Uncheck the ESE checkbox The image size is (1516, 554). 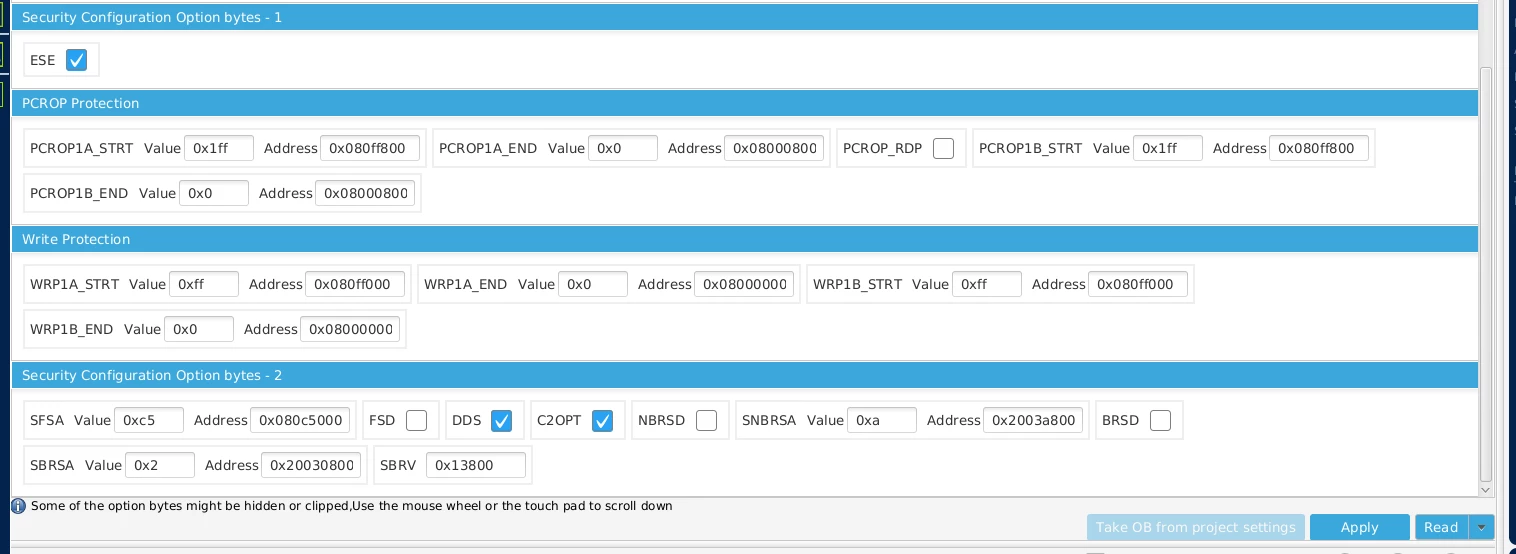coord(77,60)
